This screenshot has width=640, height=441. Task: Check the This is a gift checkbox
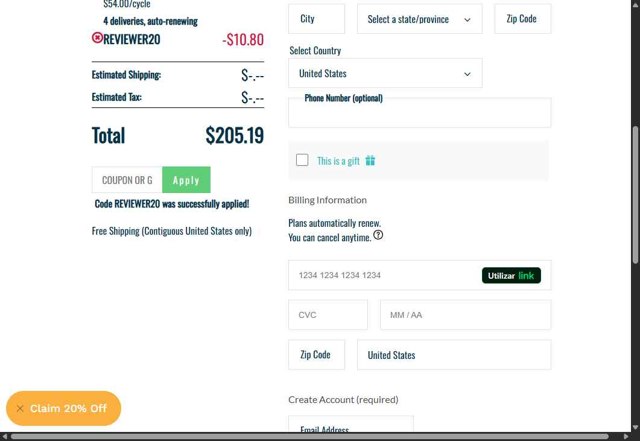pos(302,160)
